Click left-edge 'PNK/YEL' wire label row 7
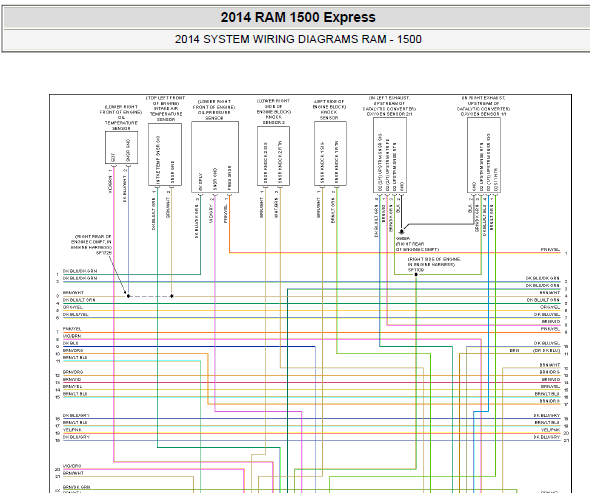This screenshot has height=493, width=590. tap(72, 329)
